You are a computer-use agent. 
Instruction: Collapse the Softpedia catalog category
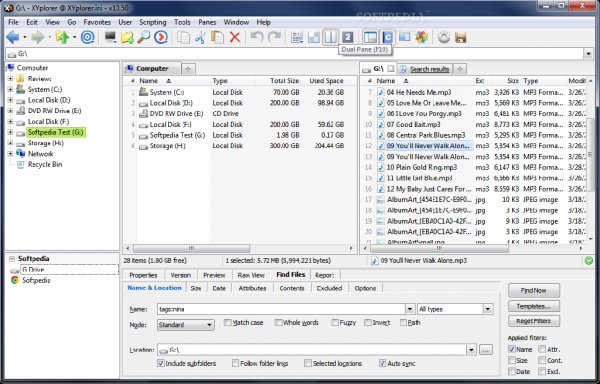(x=11, y=259)
